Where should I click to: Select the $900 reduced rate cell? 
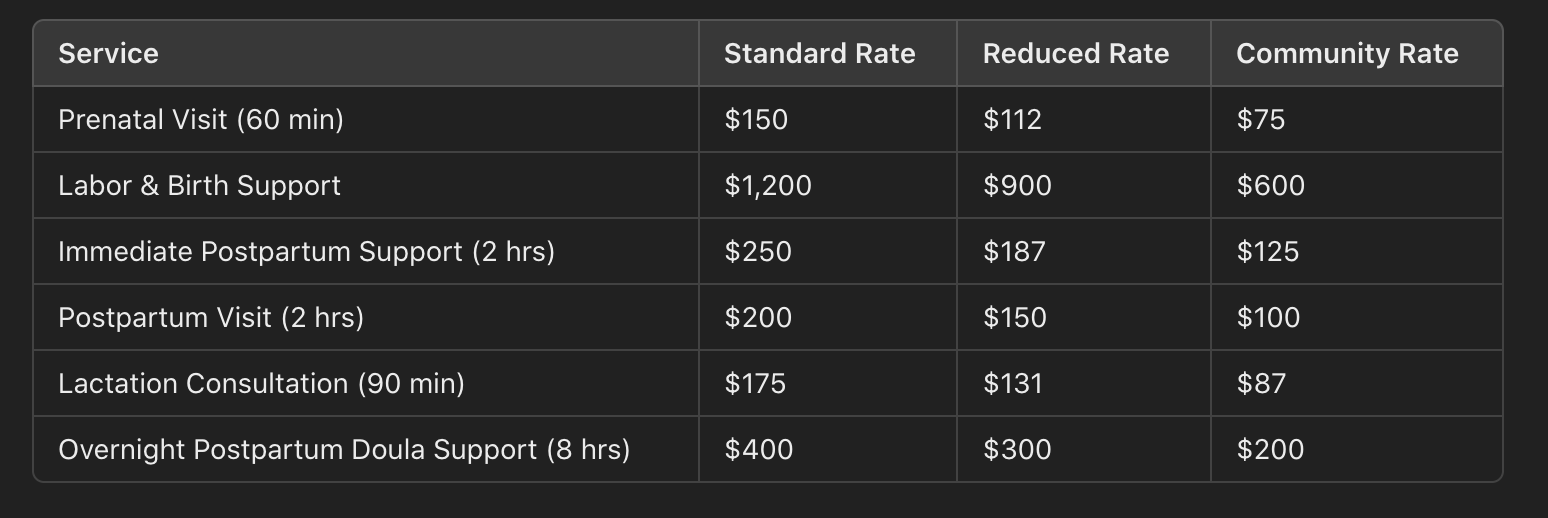tap(1083, 185)
